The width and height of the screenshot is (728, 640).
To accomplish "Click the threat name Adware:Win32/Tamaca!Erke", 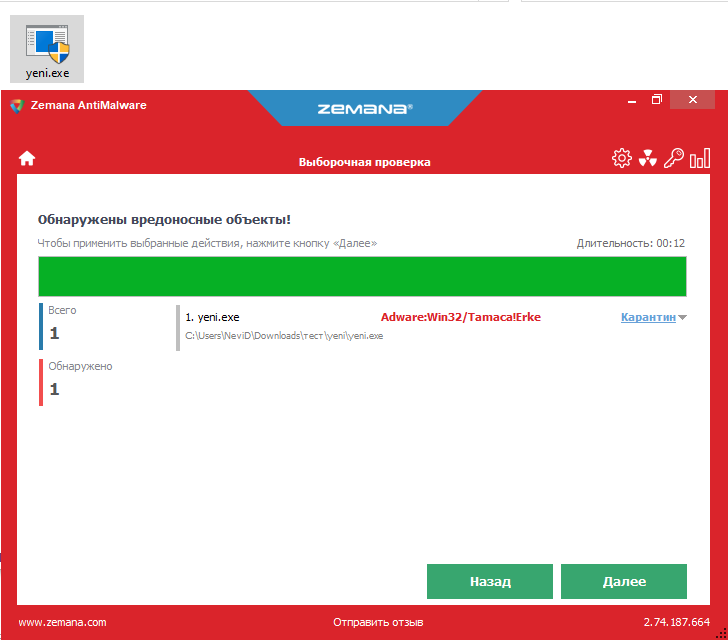I will [x=461, y=317].
